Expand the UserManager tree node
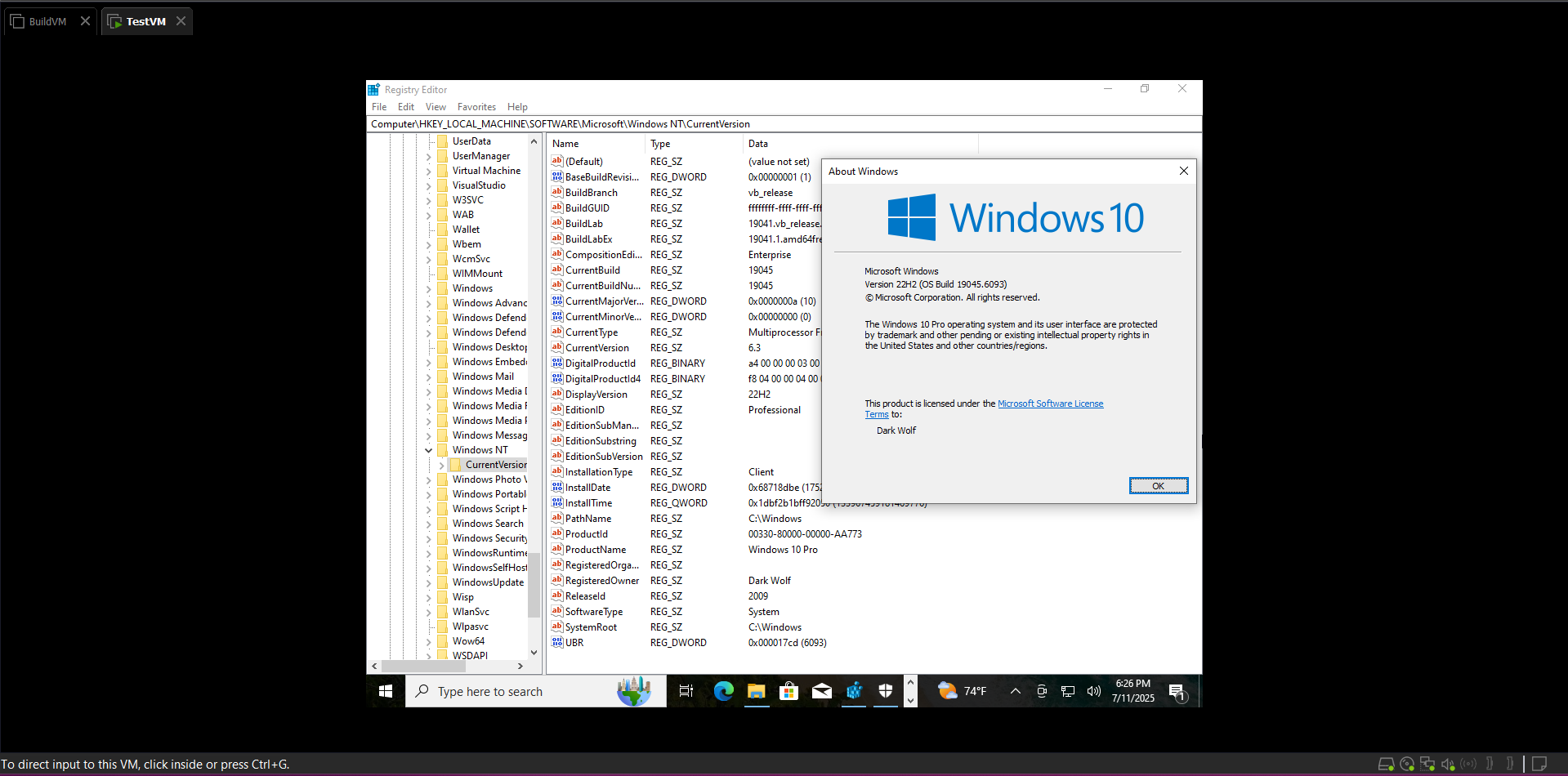The image size is (1568, 776). pyautogui.click(x=428, y=156)
